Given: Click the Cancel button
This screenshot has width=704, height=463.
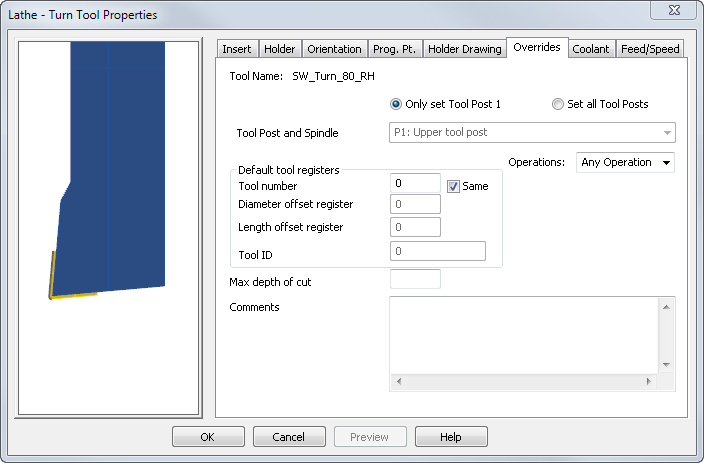Looking at the screenshot, I should click(289, 437).
